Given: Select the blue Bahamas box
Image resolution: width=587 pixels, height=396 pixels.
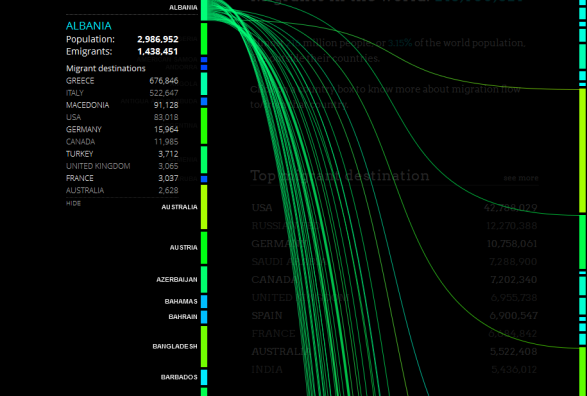Looking at the screenshot, I should [204, 301].
